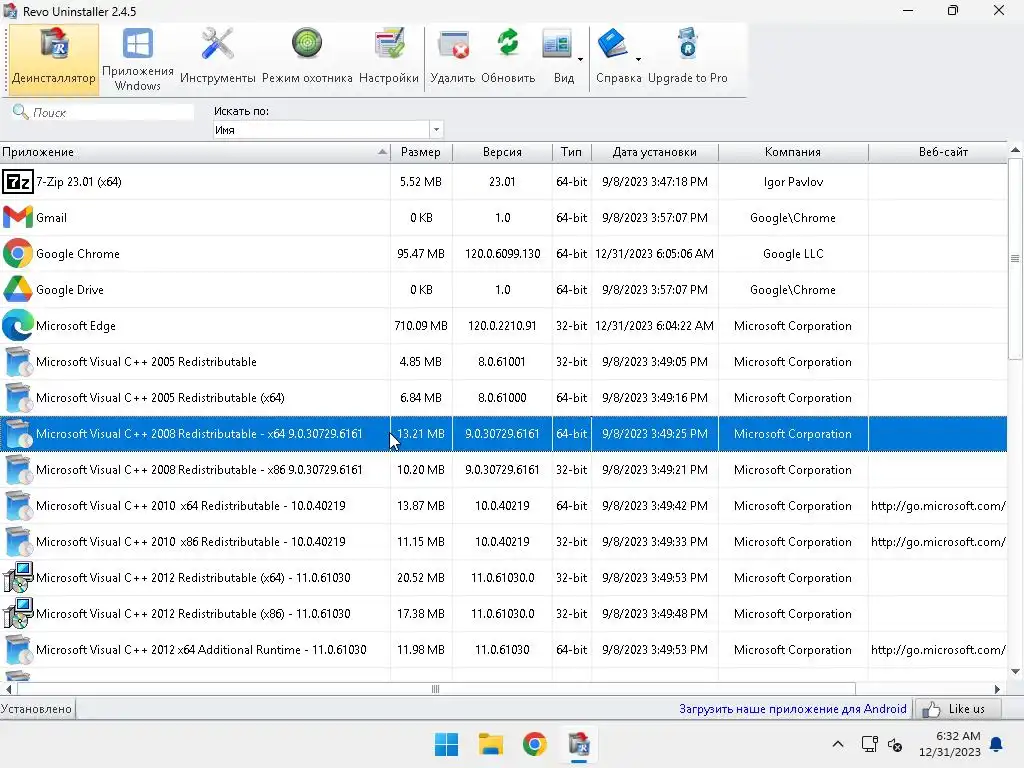Screen dimensions: 1024x768
Task: Click Igor Pavlov company cell
Action: coord(793,182)
